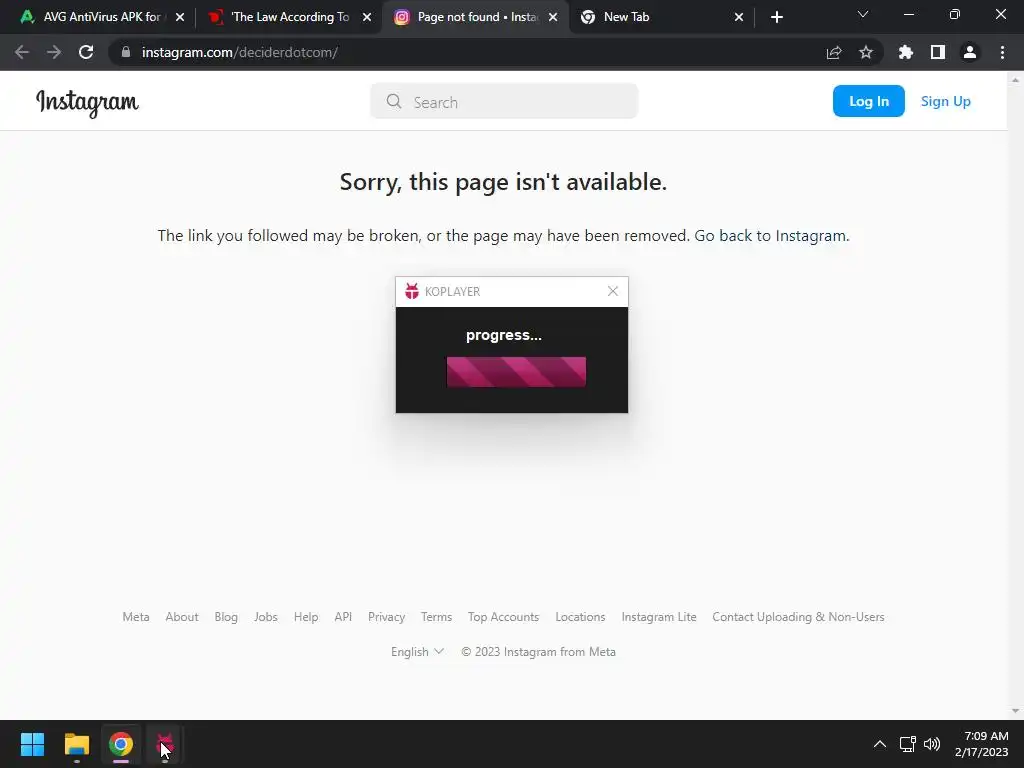This screenshot has width=1024, height=768.
Task: Expand the tab search chevron
Action: (x=863, y=15)
